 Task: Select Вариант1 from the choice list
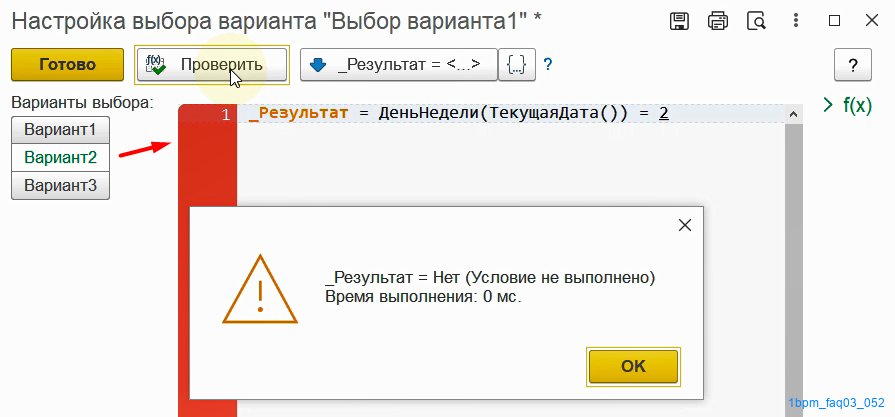[x=61, y=129]
